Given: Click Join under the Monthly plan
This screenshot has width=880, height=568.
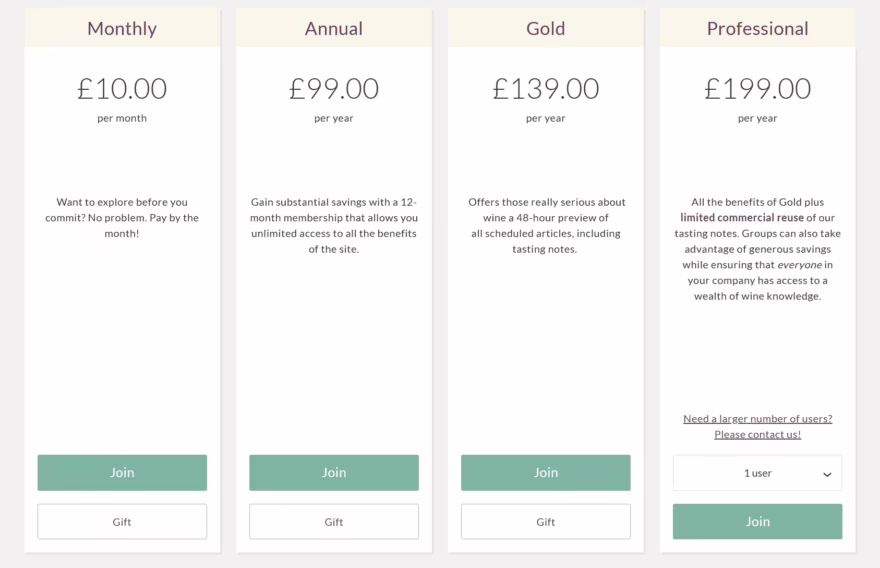Looking at the screenshot, I should (x=122, y=472).
